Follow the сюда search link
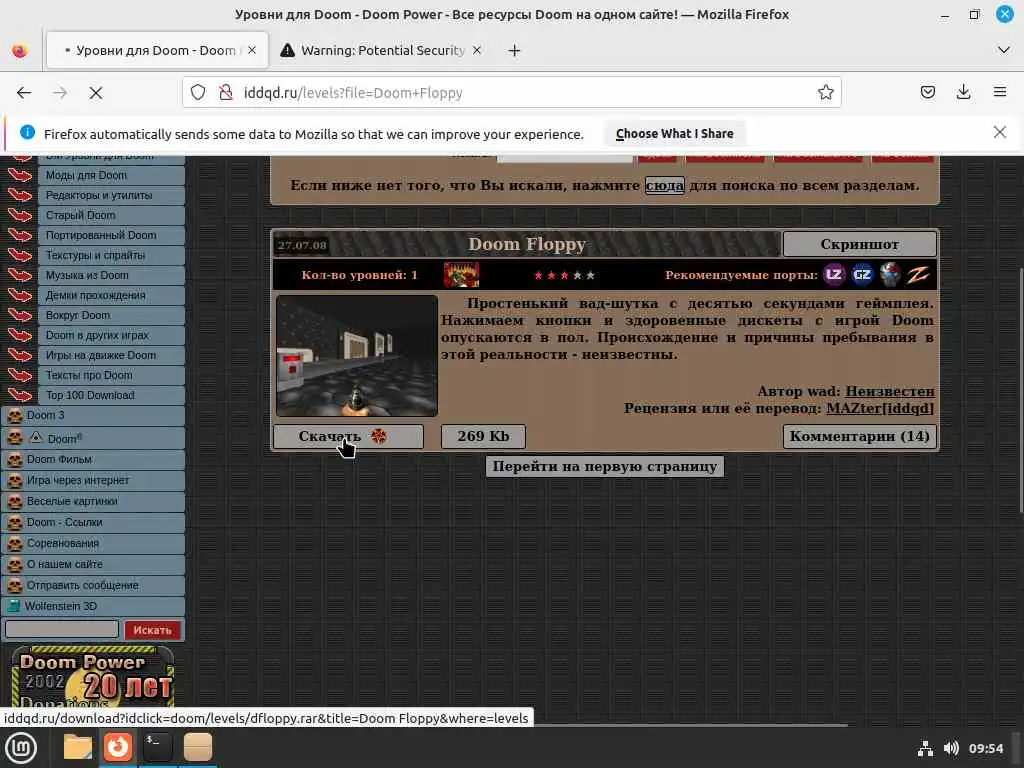Screen dimensions: 1024x768 click(664, 185)
